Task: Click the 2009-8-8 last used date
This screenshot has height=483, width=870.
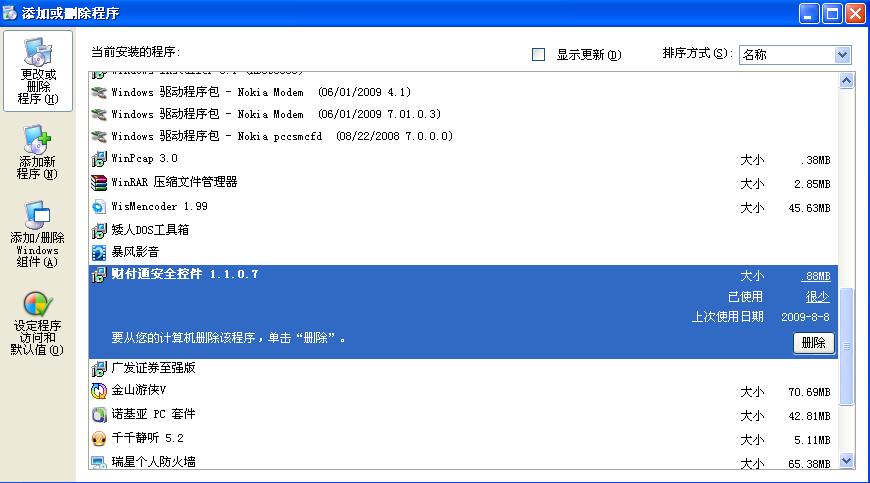Action: coord(805,317)
